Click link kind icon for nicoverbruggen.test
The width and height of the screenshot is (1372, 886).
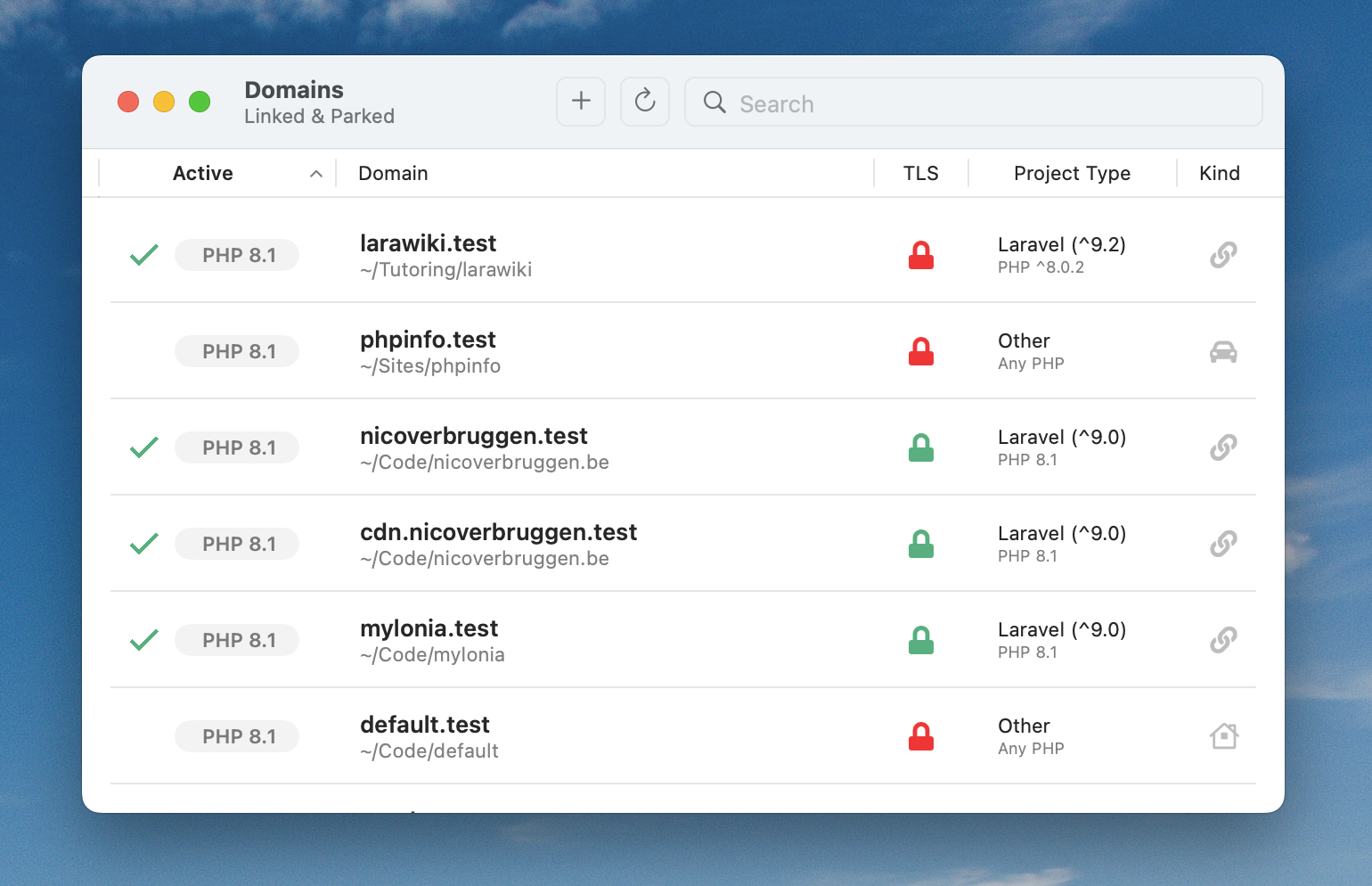1223,447
